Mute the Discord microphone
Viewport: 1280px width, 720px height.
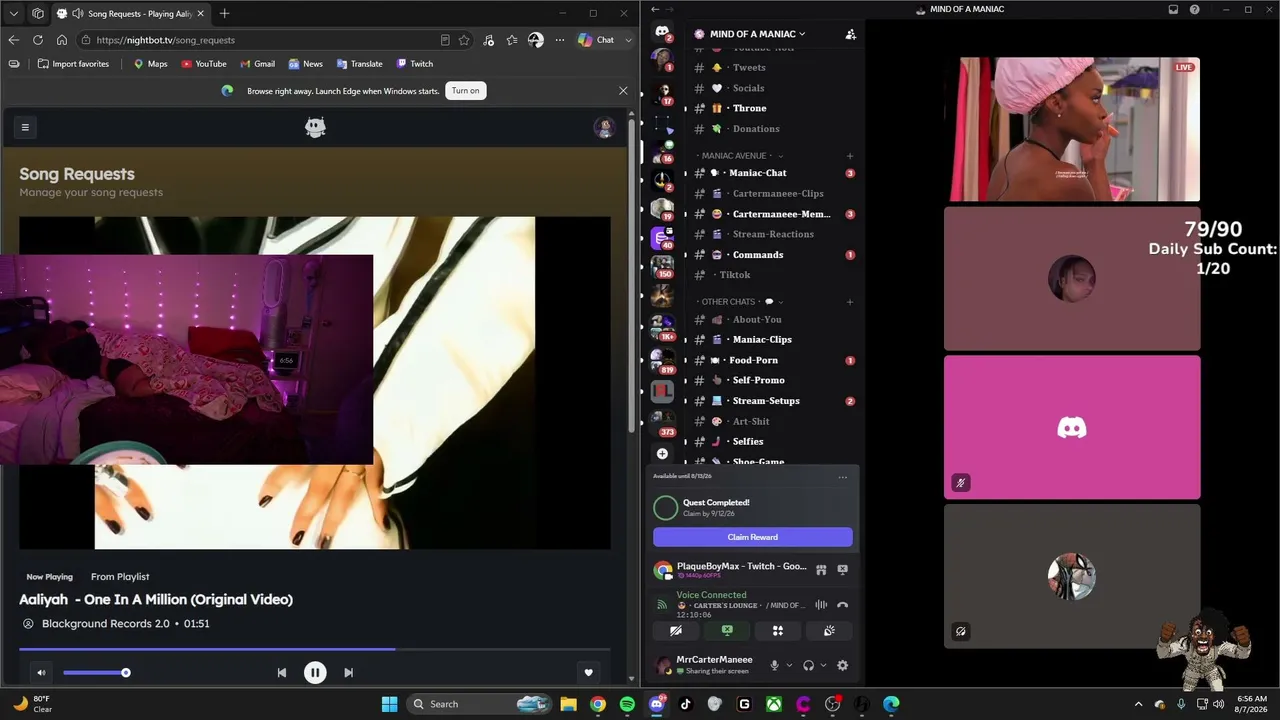tap(774, 666)
